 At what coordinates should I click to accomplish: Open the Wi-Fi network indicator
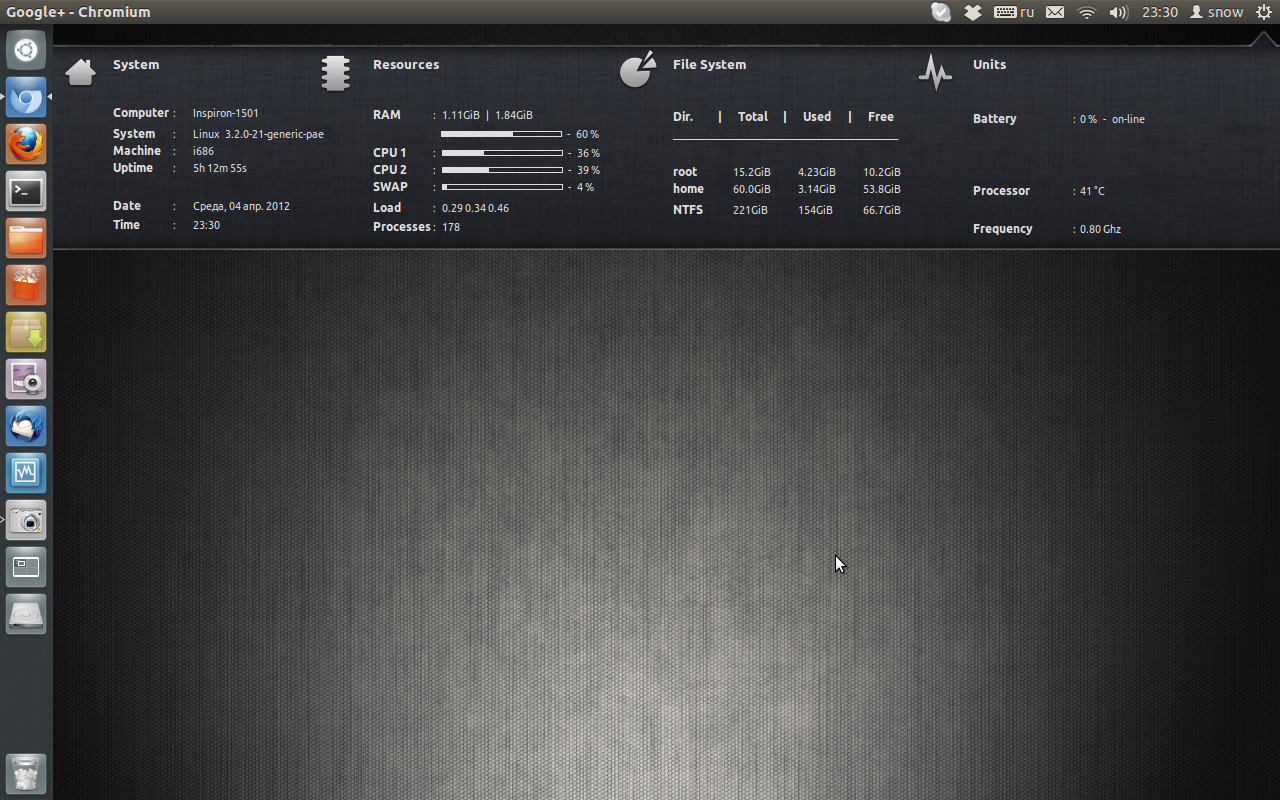pyautogui.click(x=1087, y=12)
